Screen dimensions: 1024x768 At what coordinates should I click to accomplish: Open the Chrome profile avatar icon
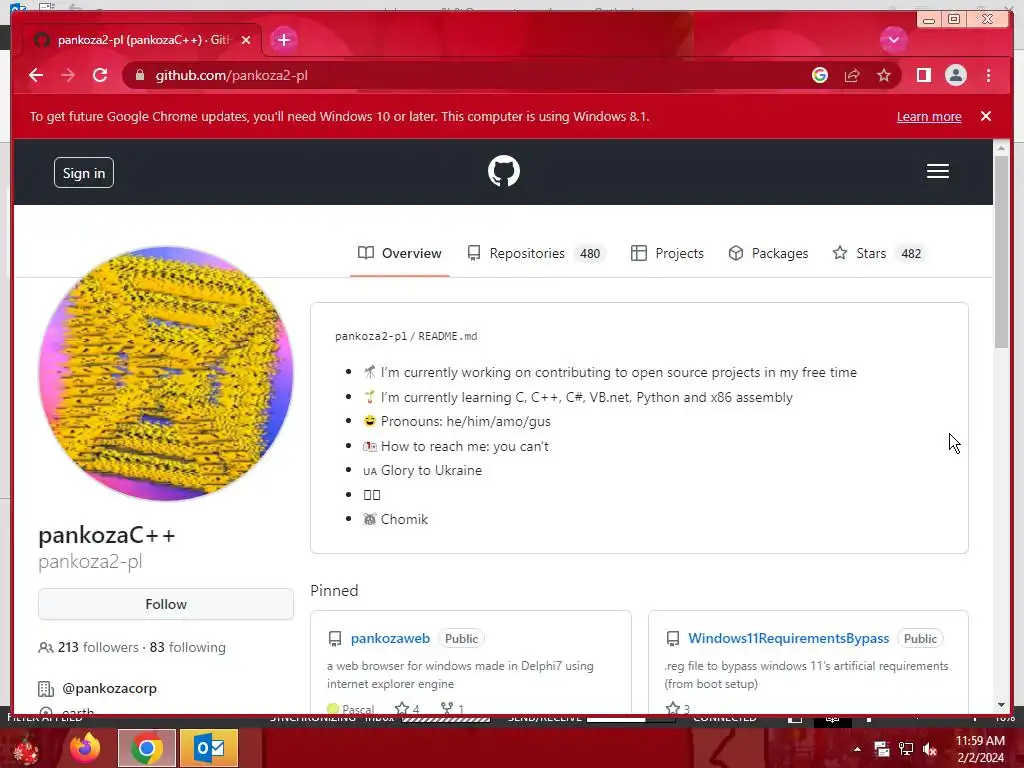pos(955,75)
